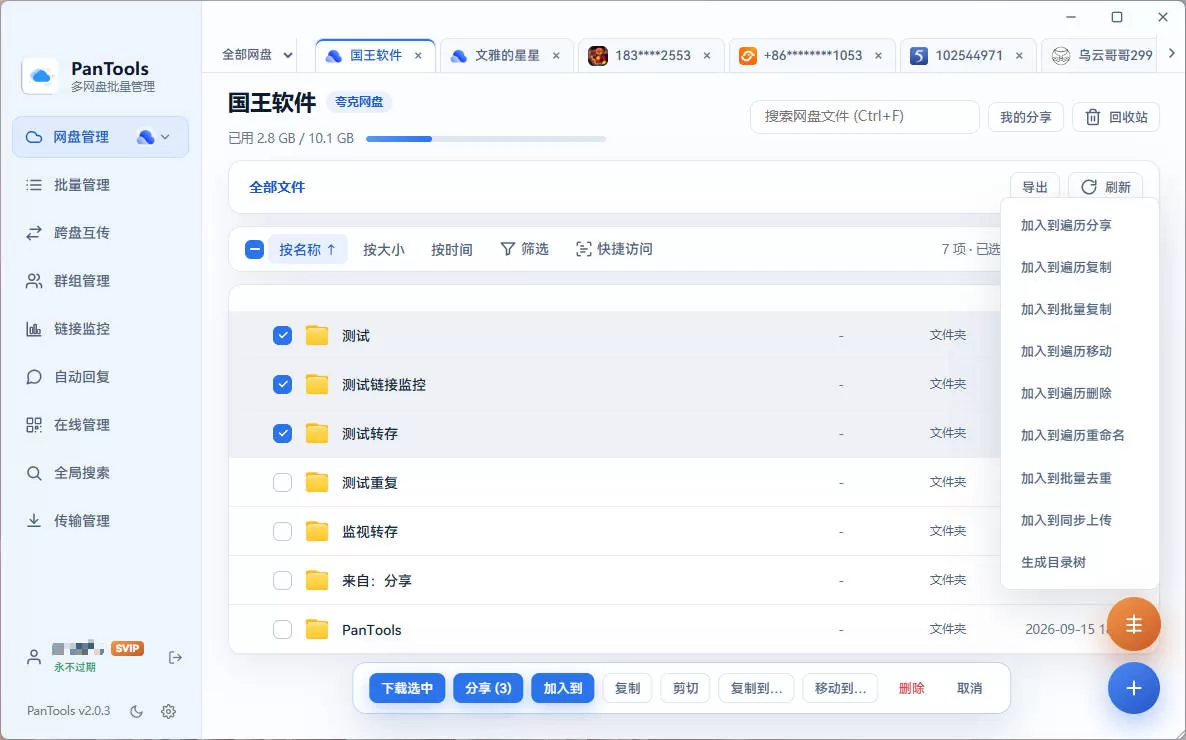The image size is (1186, 740).
Task: Click 分享 (3) button
Action: (x=488, y=689)
